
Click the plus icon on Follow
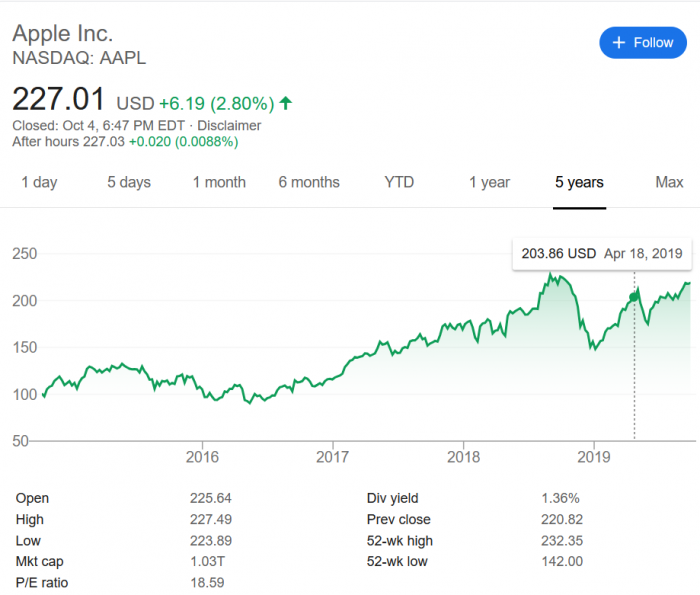point(618,43)
